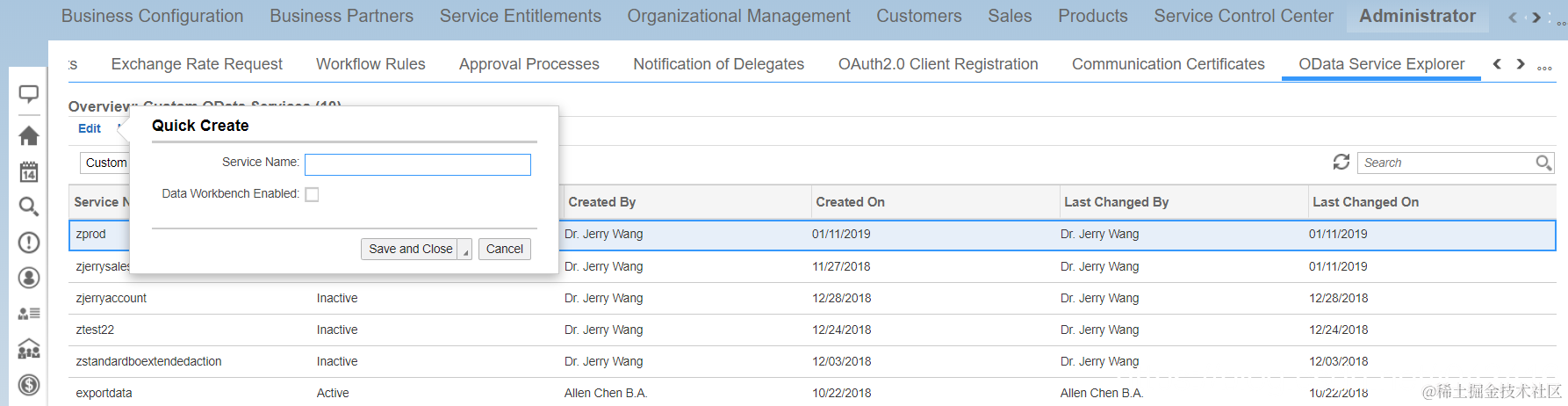Go to Home via sidebar house icon
Screen dimensions: 1568x406
pos(29,135)
